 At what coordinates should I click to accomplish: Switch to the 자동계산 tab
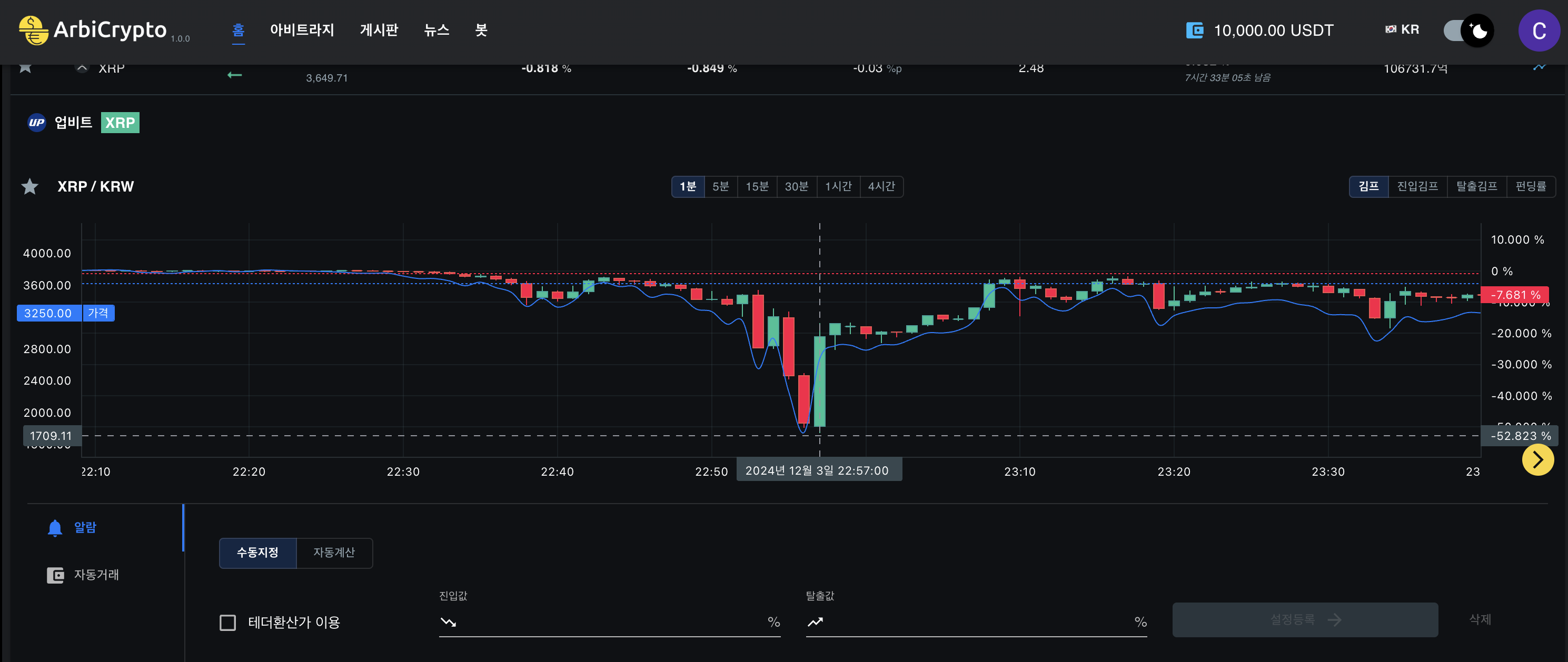334,553
